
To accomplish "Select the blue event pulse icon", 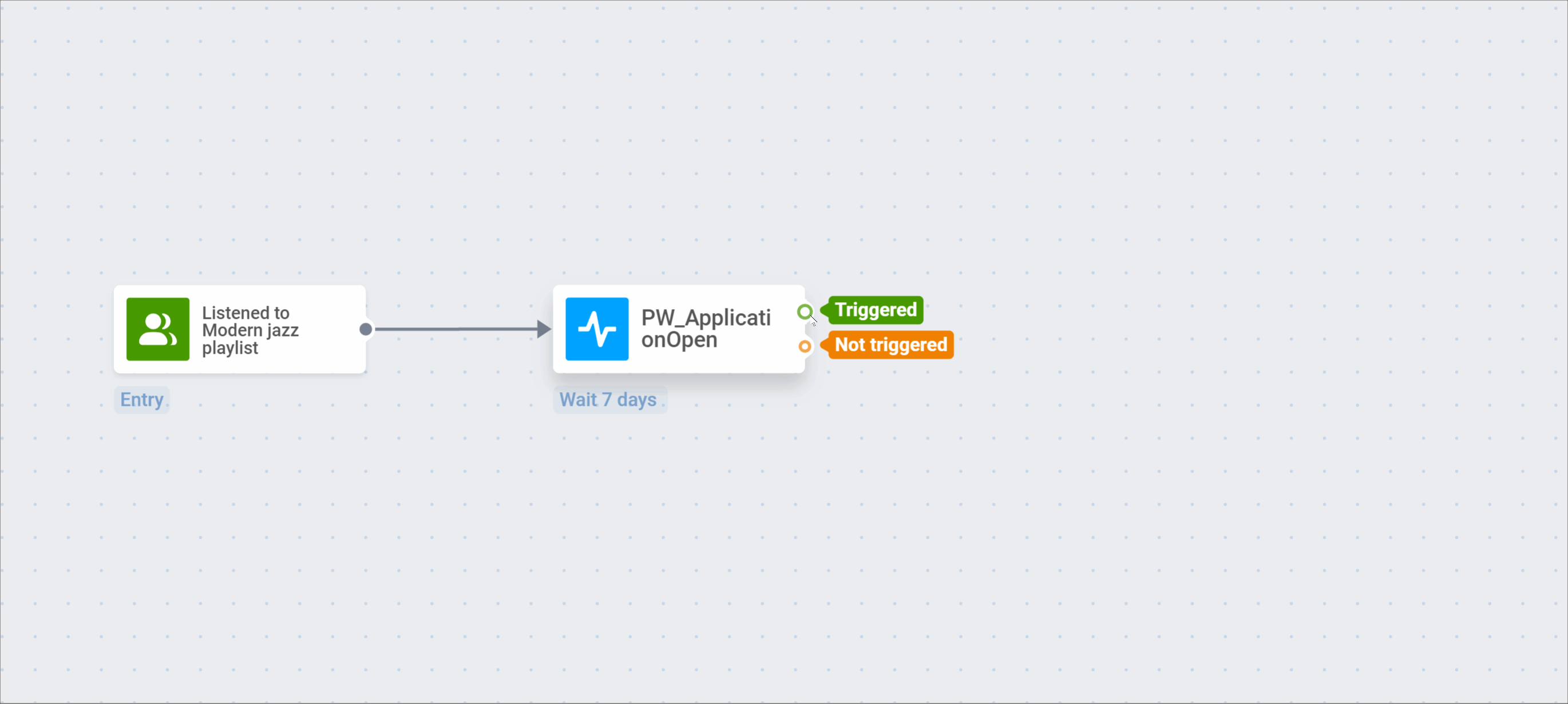I will click(x=596, y=329).
